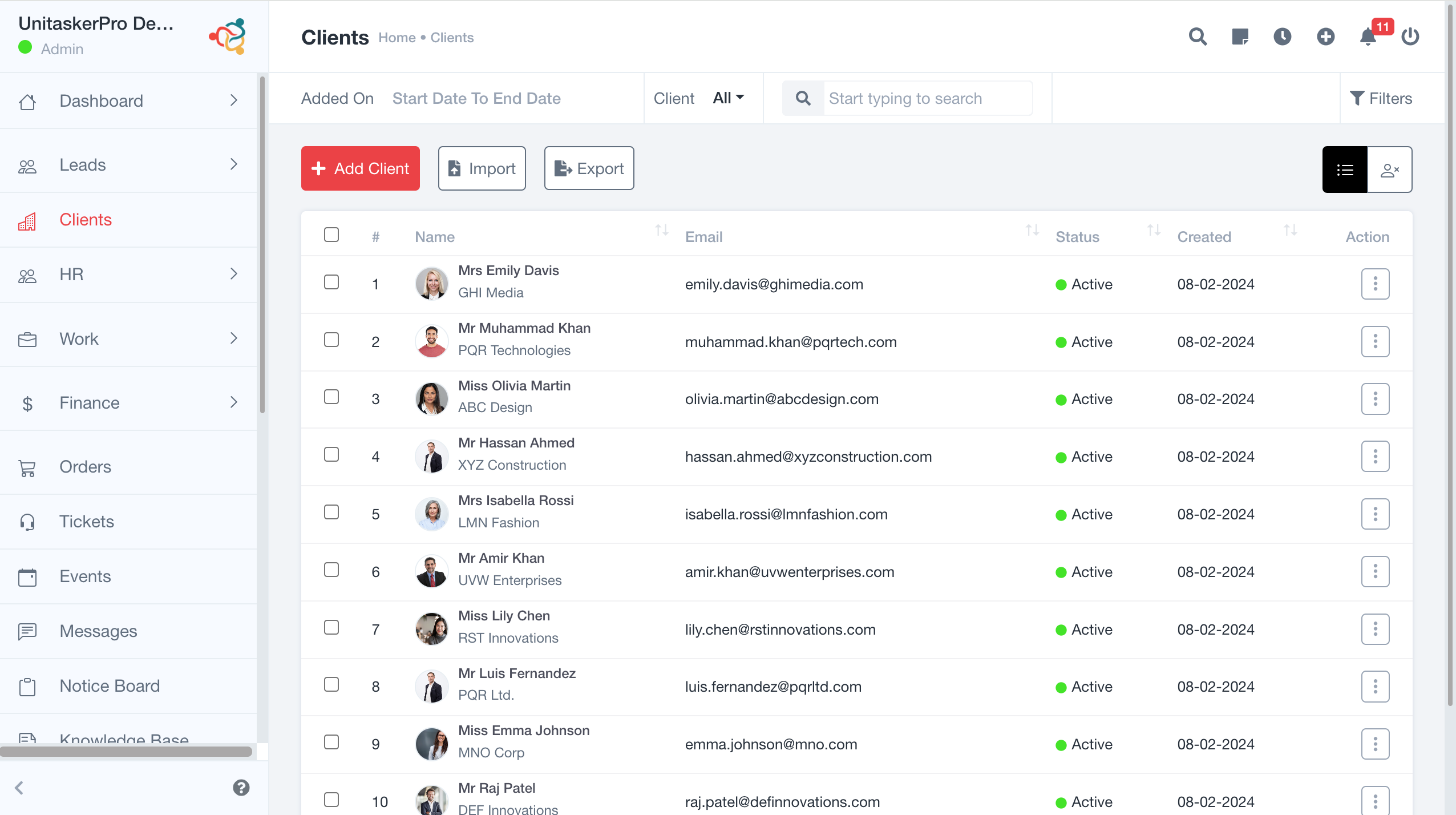
Task: Open action menu for Isabella Rossi
Action: (x=1375, y=514)
